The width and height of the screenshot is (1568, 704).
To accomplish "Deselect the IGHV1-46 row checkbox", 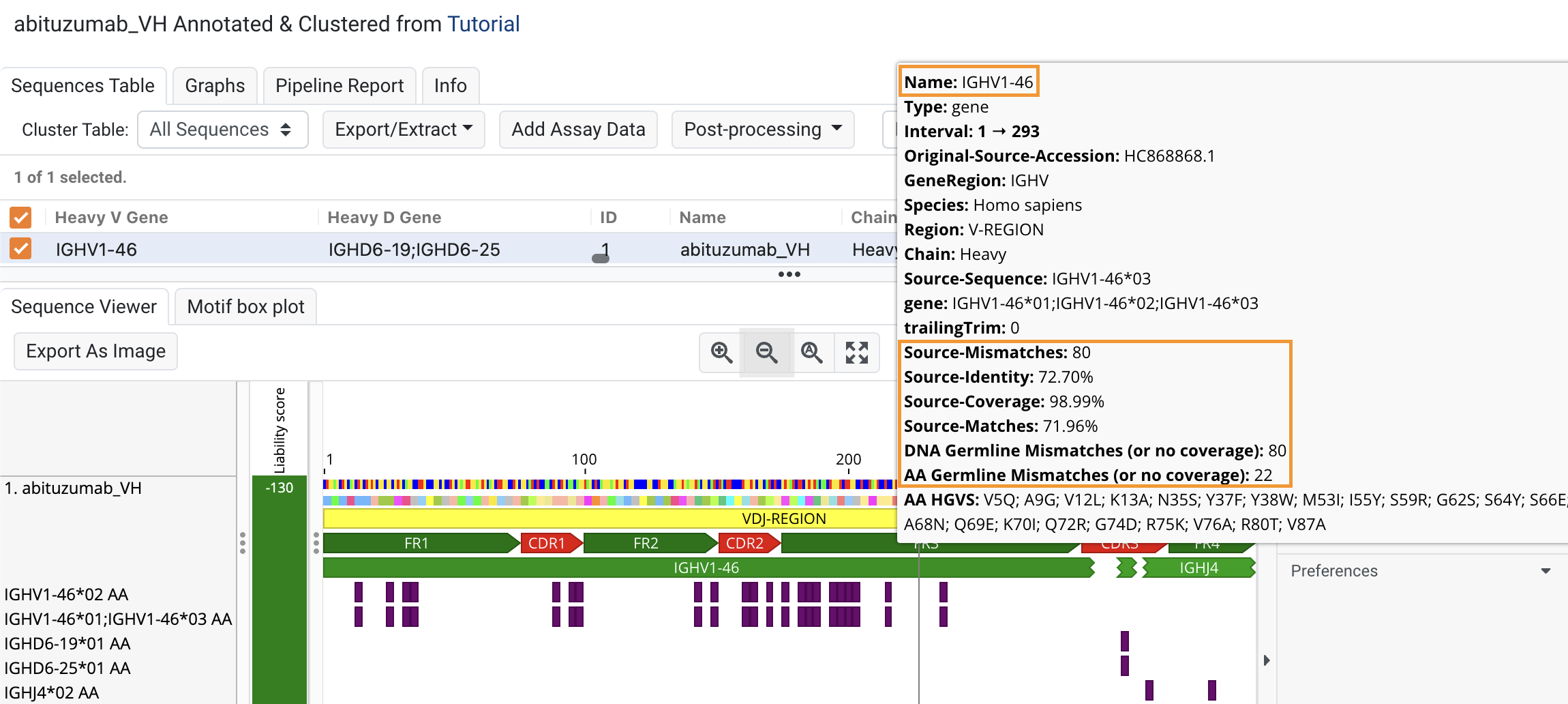I will [20, 248].
